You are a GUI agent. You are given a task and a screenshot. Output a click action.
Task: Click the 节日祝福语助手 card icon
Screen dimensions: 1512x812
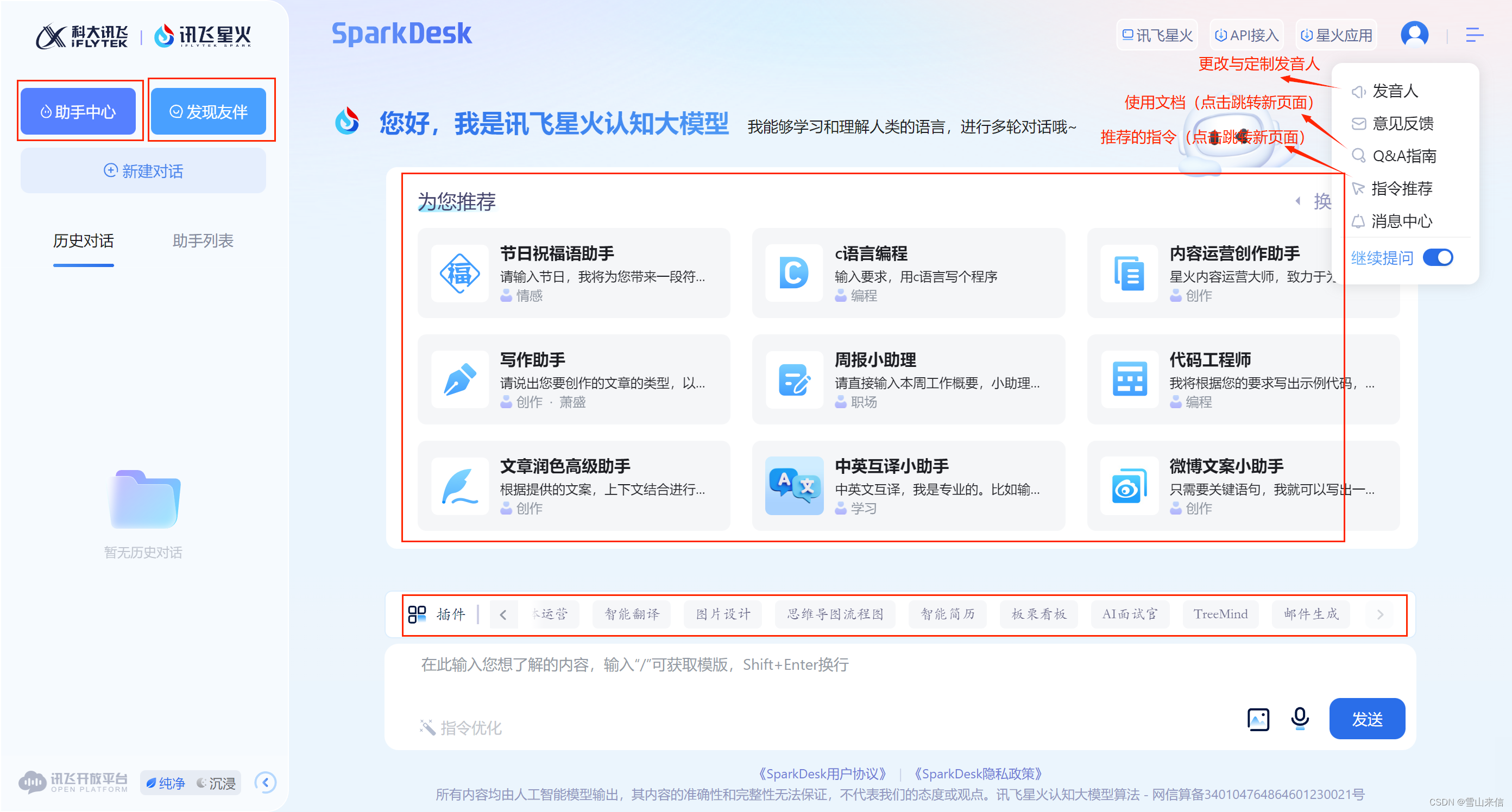[x=459, y=274]
